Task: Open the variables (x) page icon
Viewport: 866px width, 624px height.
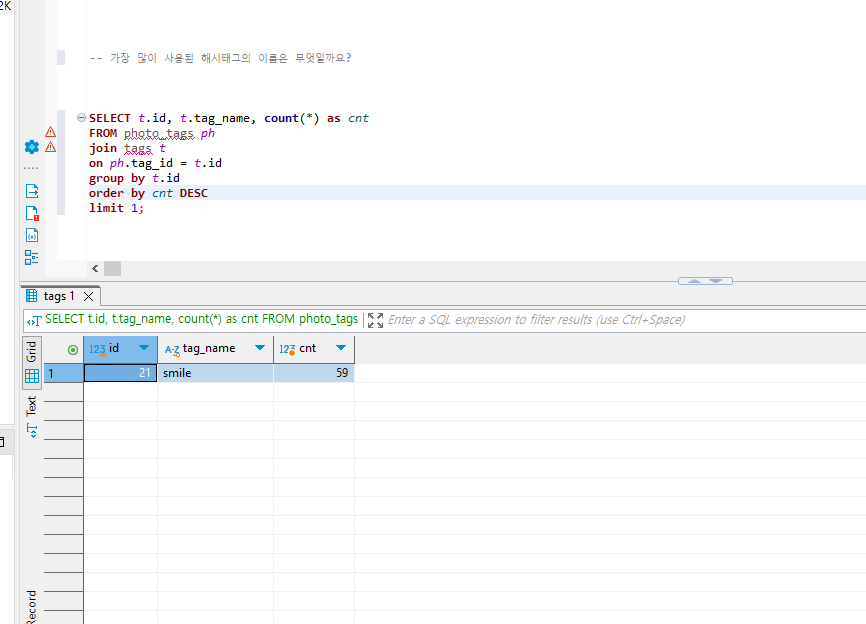Action: click(x=32, y=235)
